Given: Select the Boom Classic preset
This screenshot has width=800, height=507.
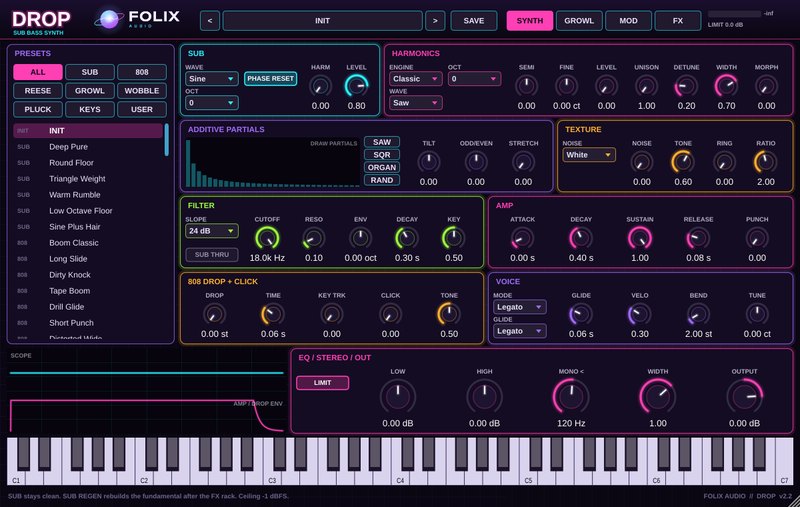Looking at the screenshot, I should click(88, 243).
